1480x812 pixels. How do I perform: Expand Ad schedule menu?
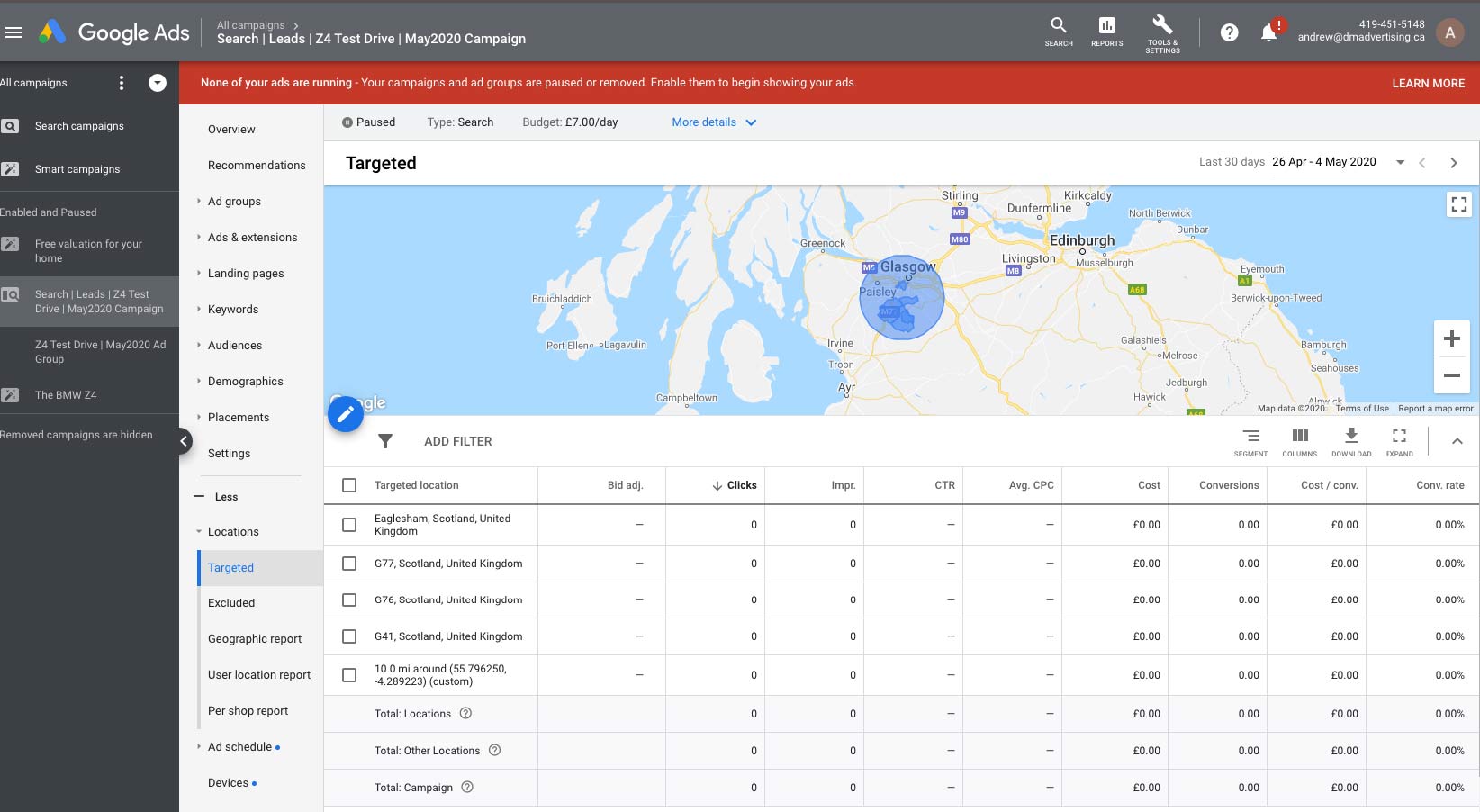tap(239, 747)
